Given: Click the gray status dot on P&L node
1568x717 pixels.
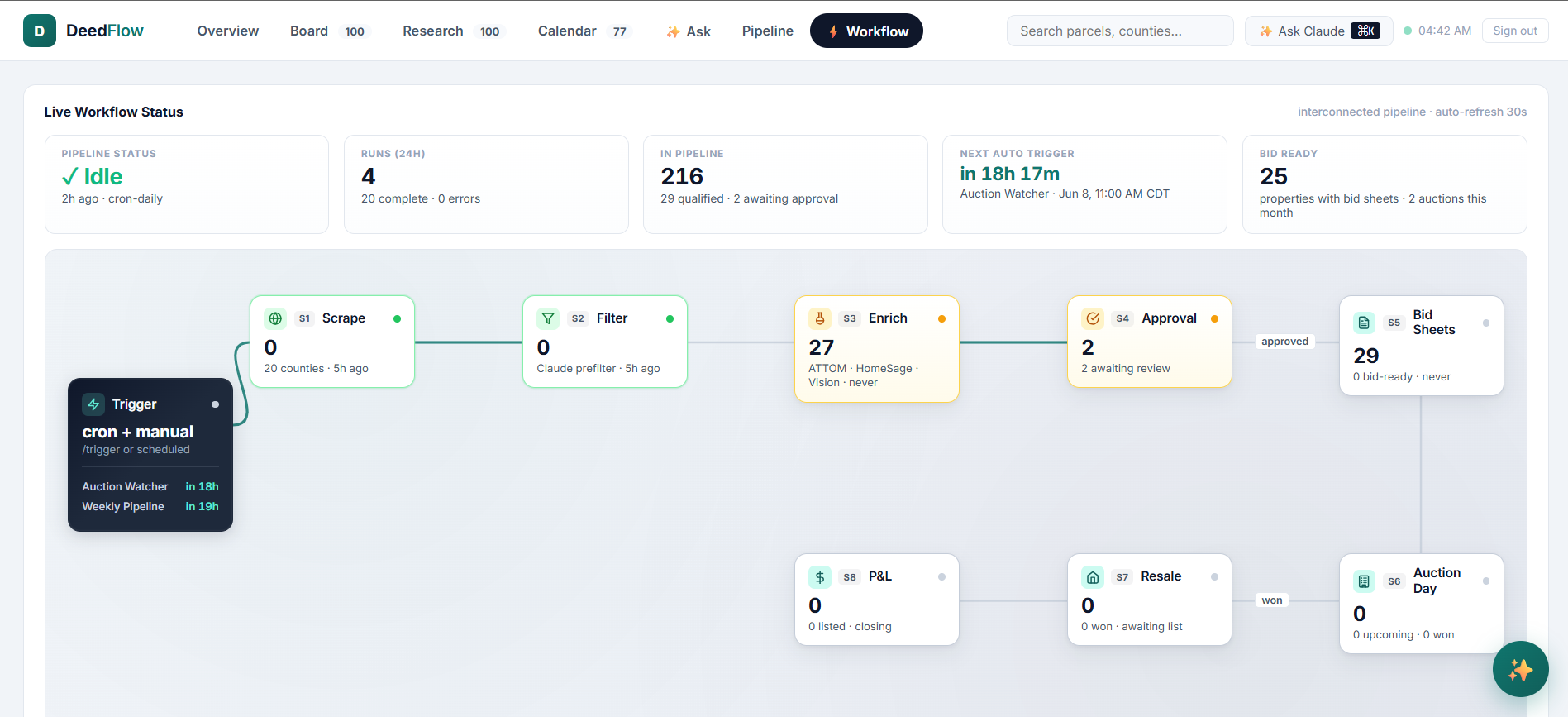Looking at the screenshot, I should [942, 577].
